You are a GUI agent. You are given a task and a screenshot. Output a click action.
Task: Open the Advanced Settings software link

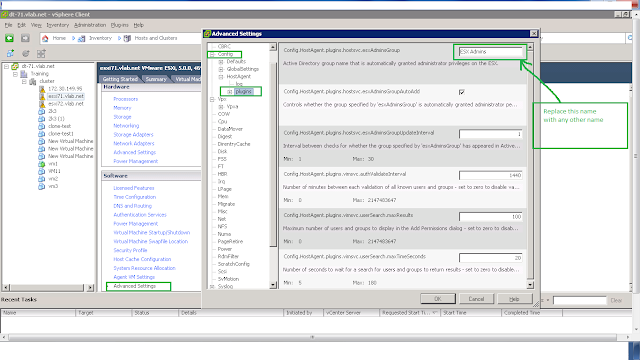point(135,286)
